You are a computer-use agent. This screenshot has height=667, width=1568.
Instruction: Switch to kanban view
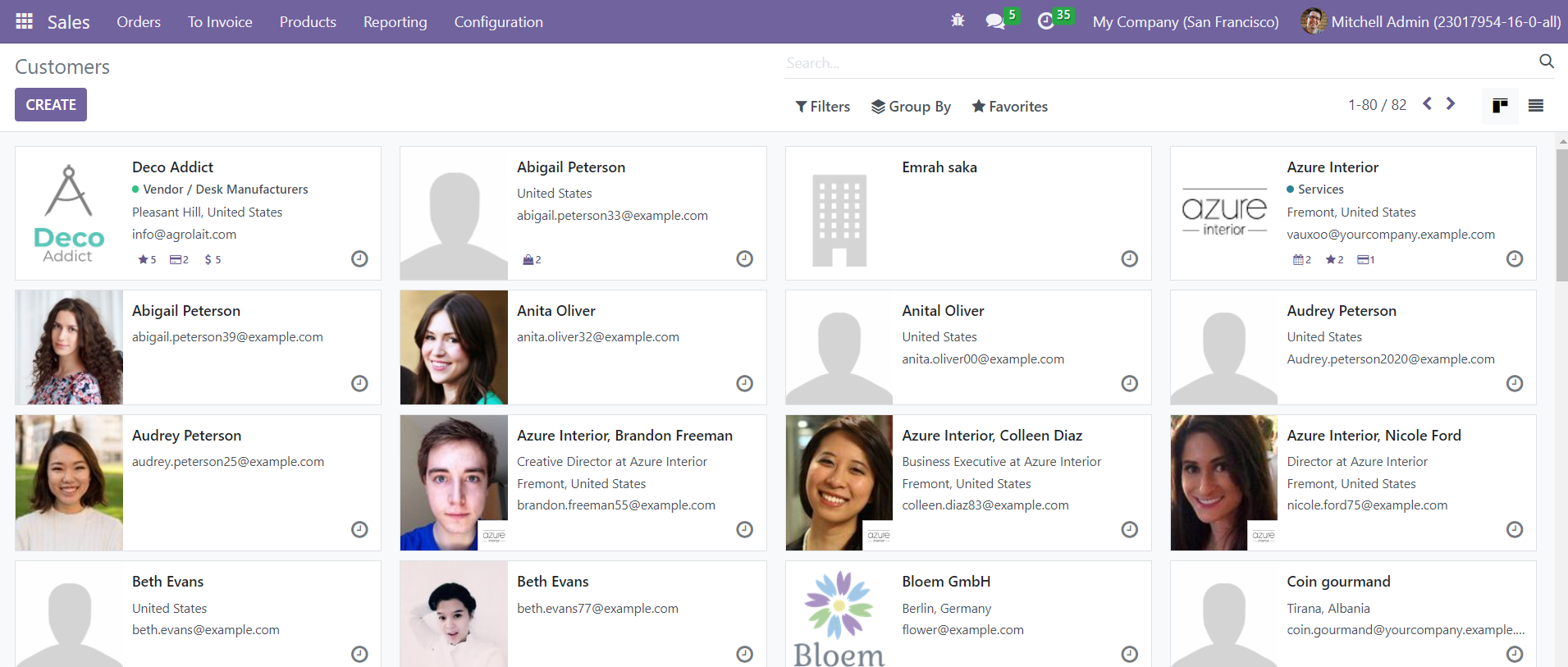point(1500,105)
